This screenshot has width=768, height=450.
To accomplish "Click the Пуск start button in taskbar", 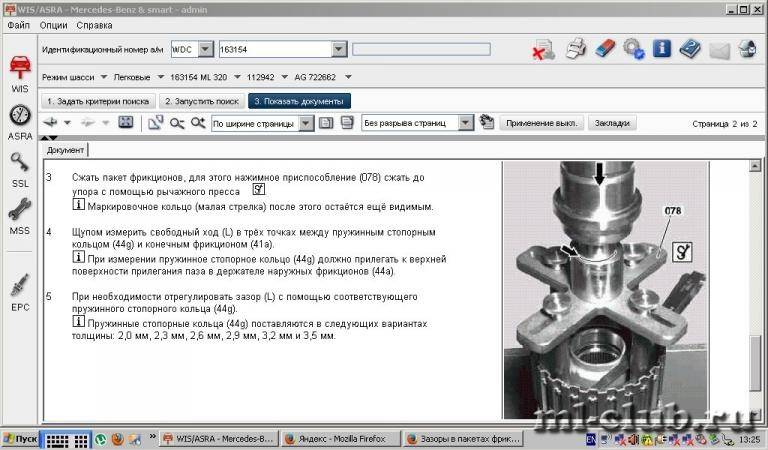I will point(21,439).
